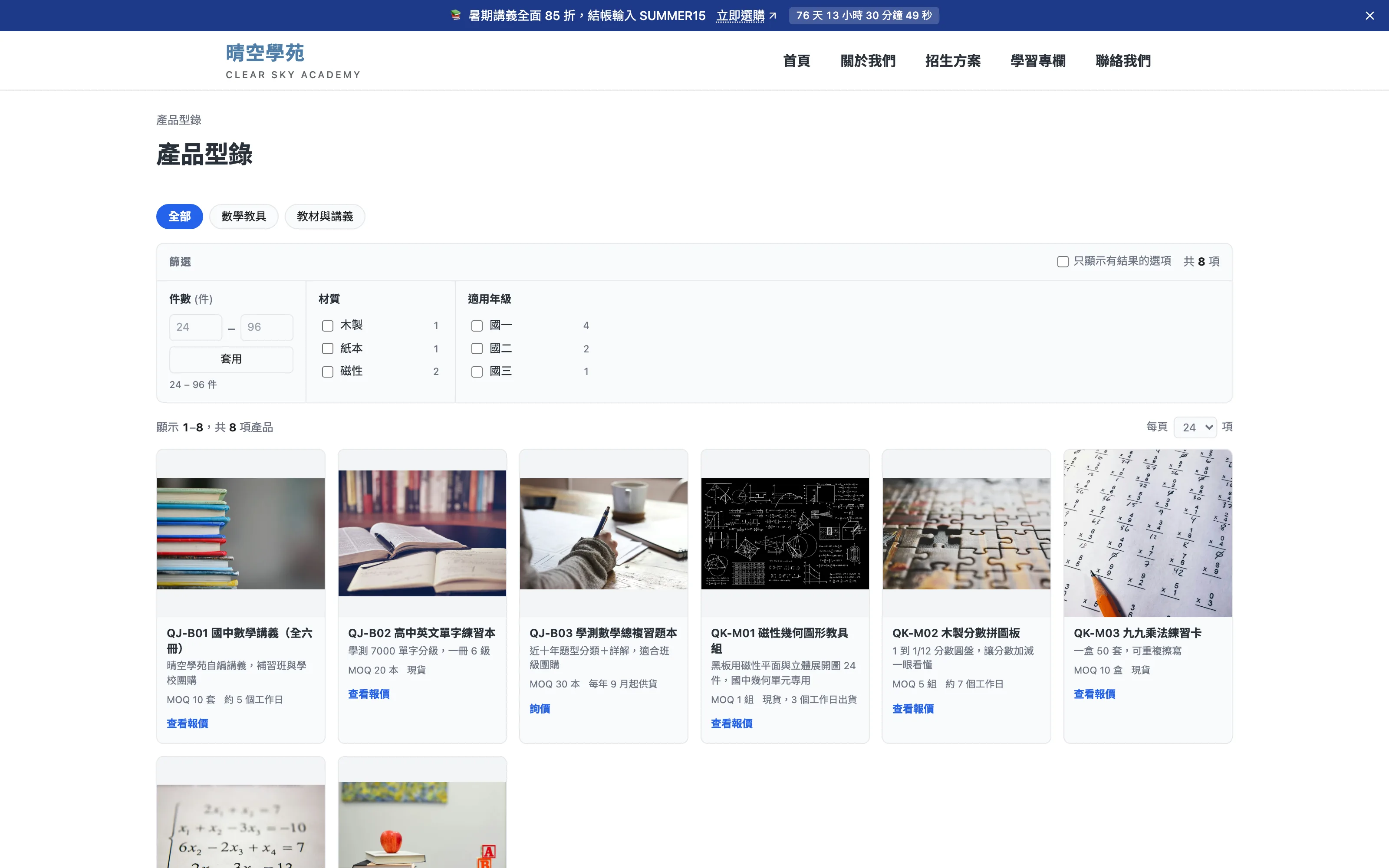Screen dimensions: 1389x868
Task: Open 聯絡我們 in the navigation
Action: tap(1122, 61)
